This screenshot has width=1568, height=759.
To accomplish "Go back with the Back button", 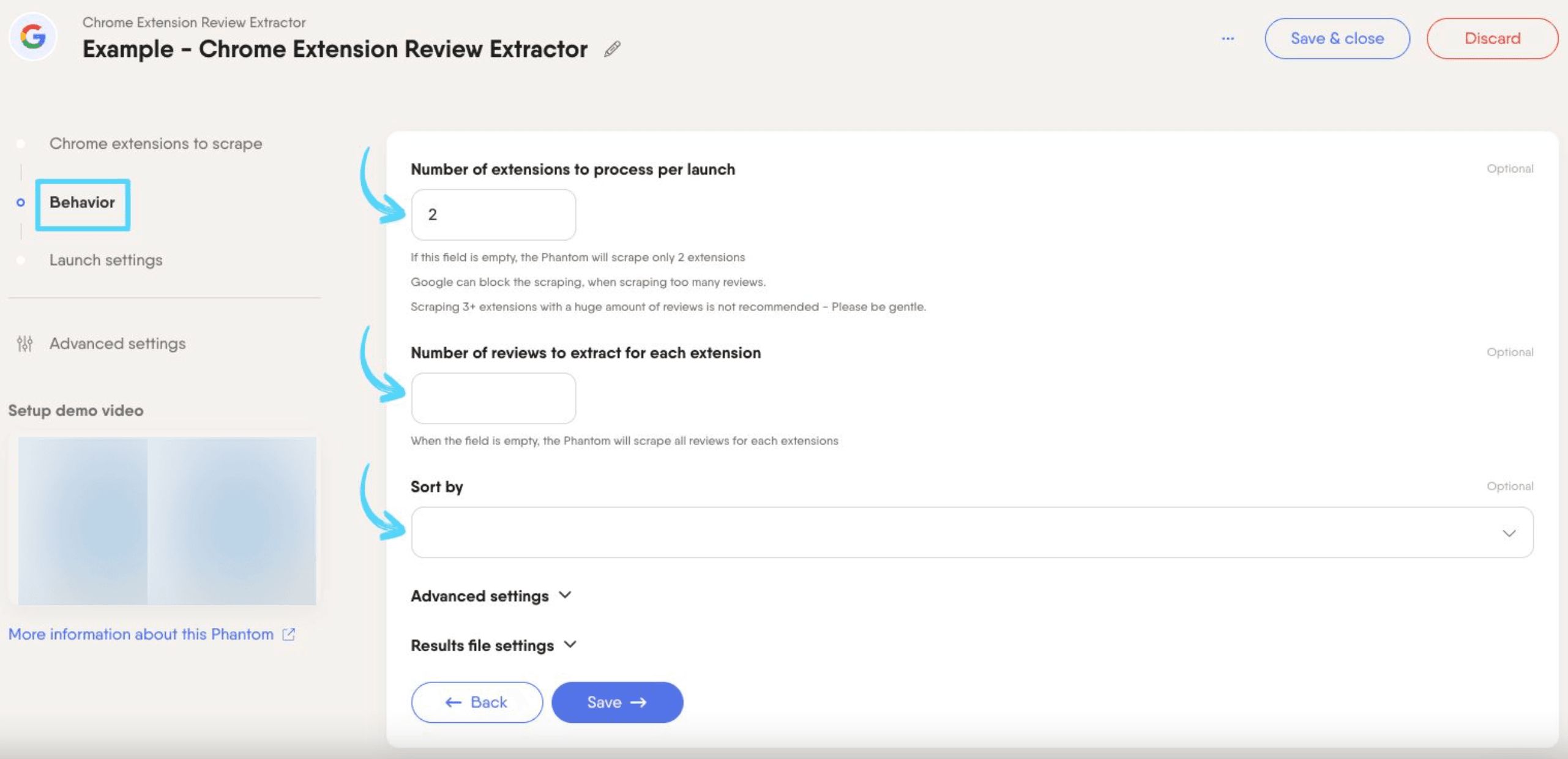I will [477, 702].
